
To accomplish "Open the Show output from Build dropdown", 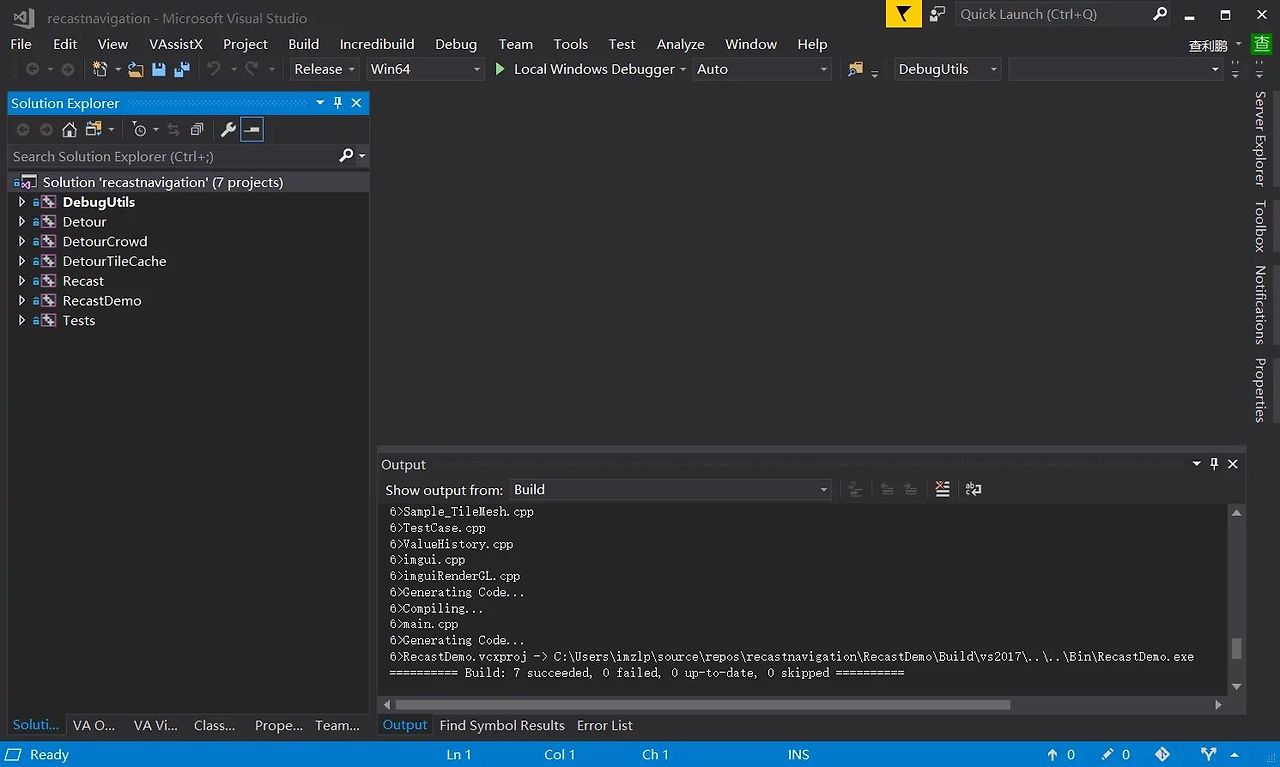I will pos(670,489).
